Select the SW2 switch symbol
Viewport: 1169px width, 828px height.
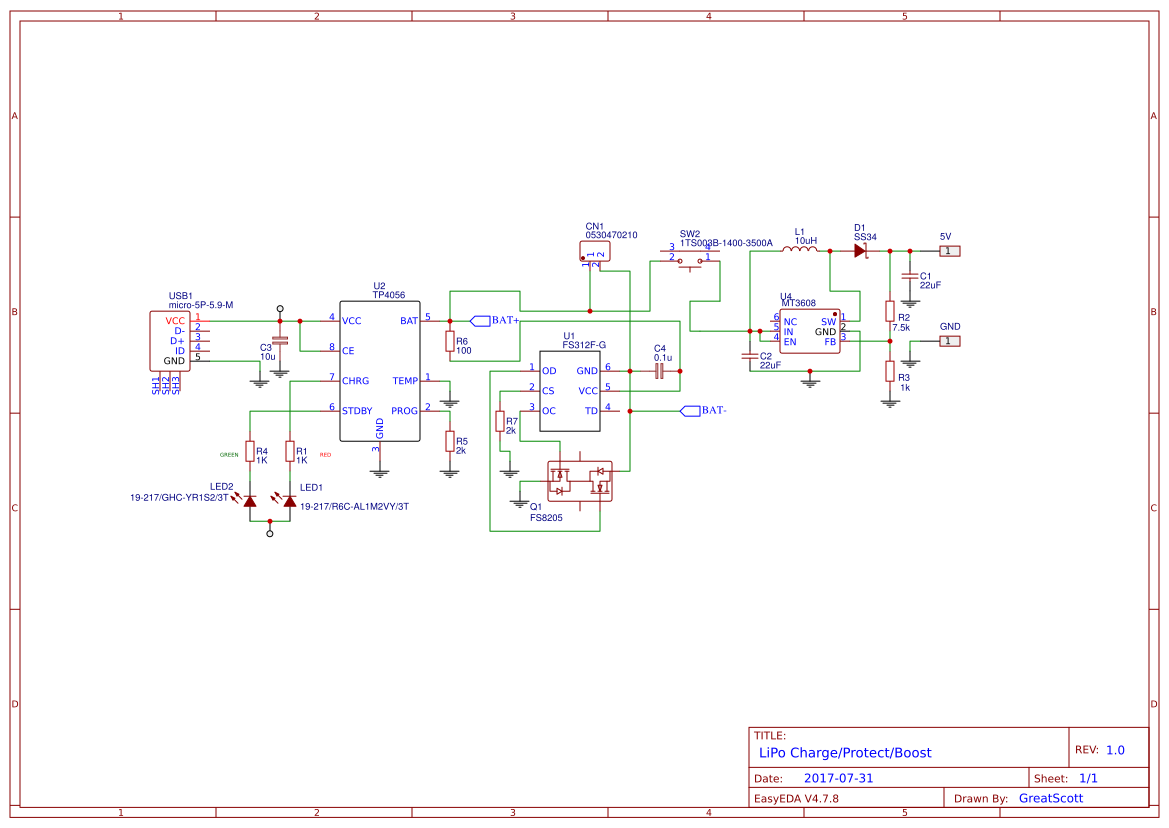[x=690, y=260]
